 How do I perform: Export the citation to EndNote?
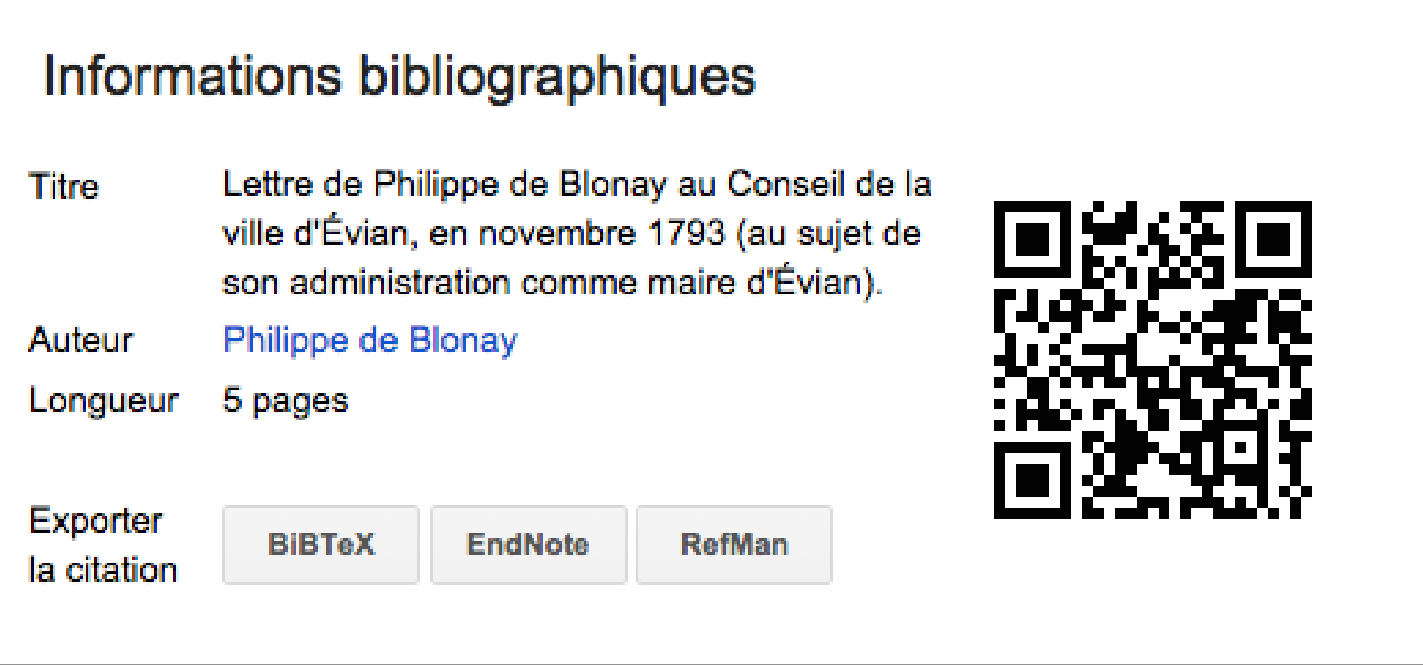pos(528,545)
